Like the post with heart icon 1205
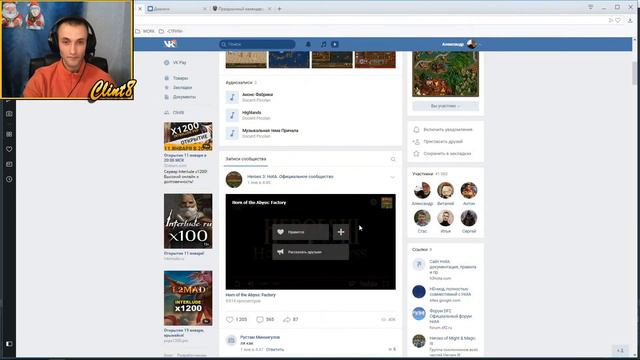This screenshot has width=640, height=360. (236, 320)
